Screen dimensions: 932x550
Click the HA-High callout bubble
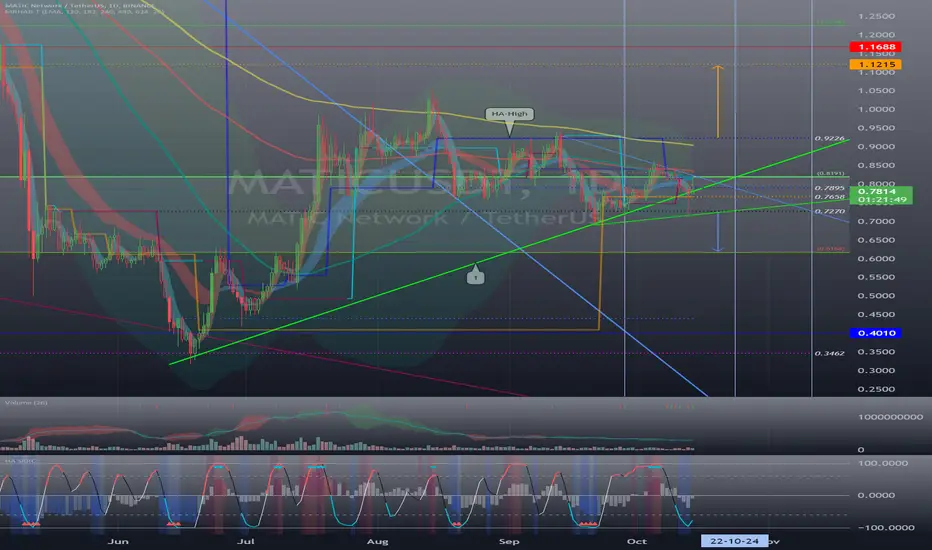click(x=509, y=114)
